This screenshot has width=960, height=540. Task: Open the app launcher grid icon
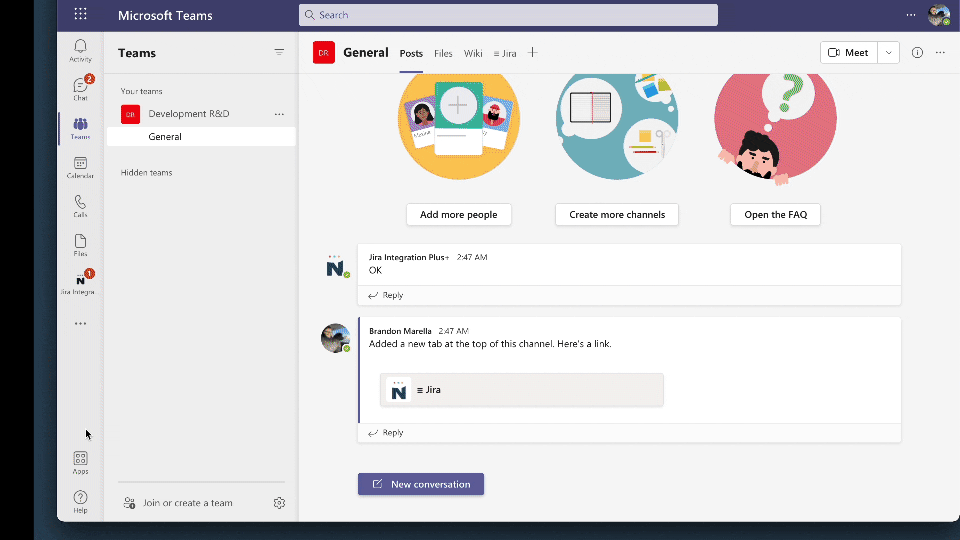click(80, 14)
